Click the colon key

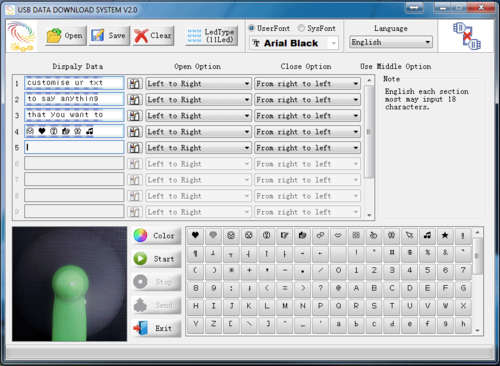click(231, 288)
